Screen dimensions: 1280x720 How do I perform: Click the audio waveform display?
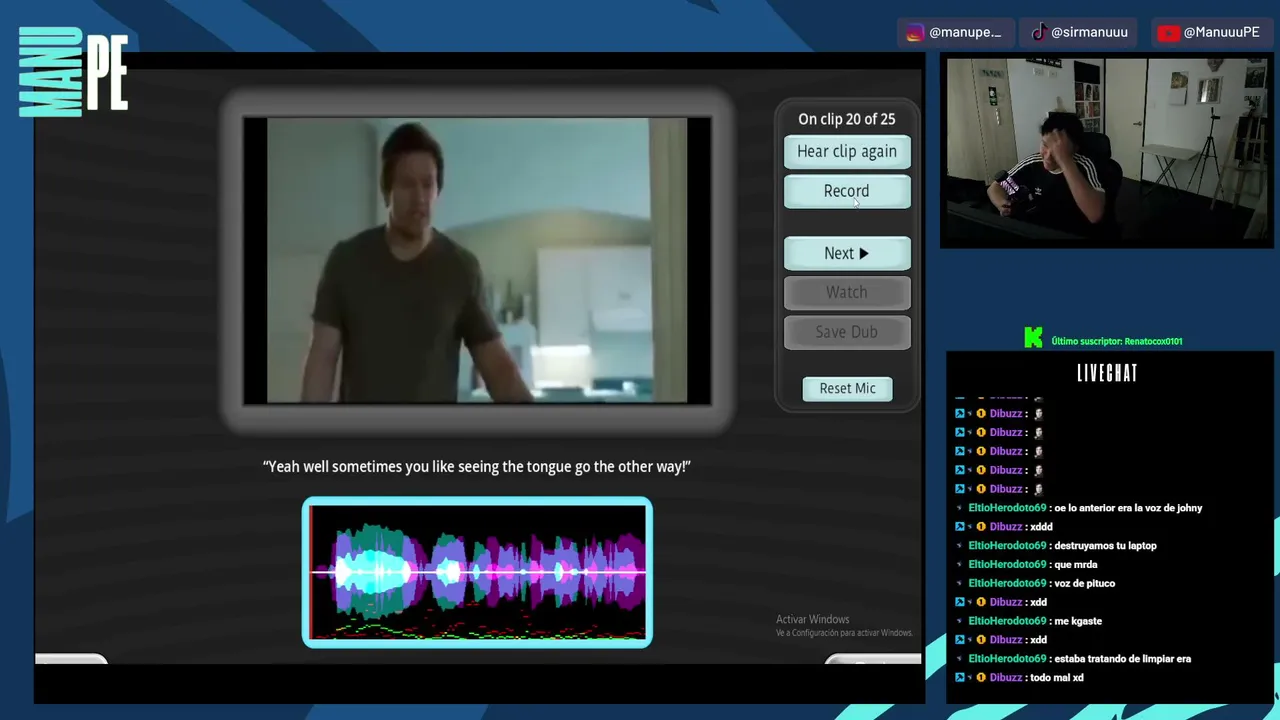(x=477, y=572)
